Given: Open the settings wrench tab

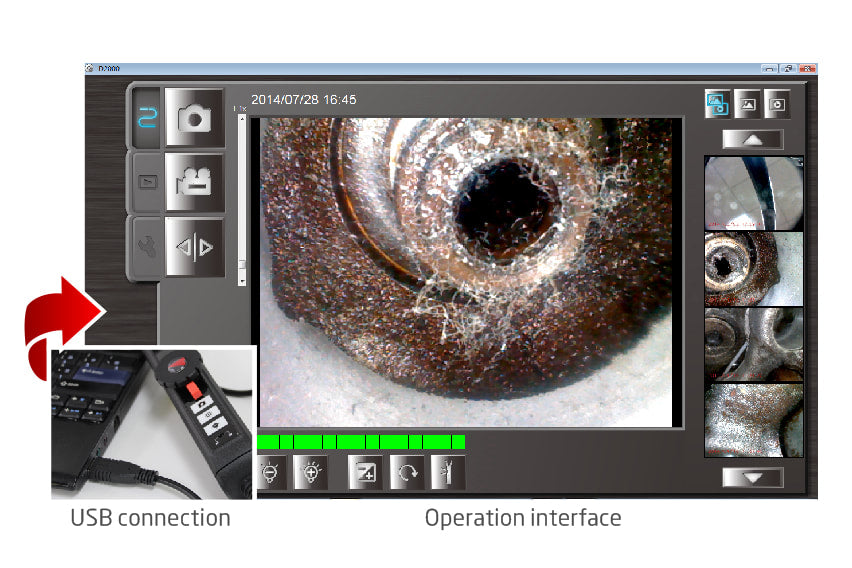Looking at the screenshot, I should [147, 246].
